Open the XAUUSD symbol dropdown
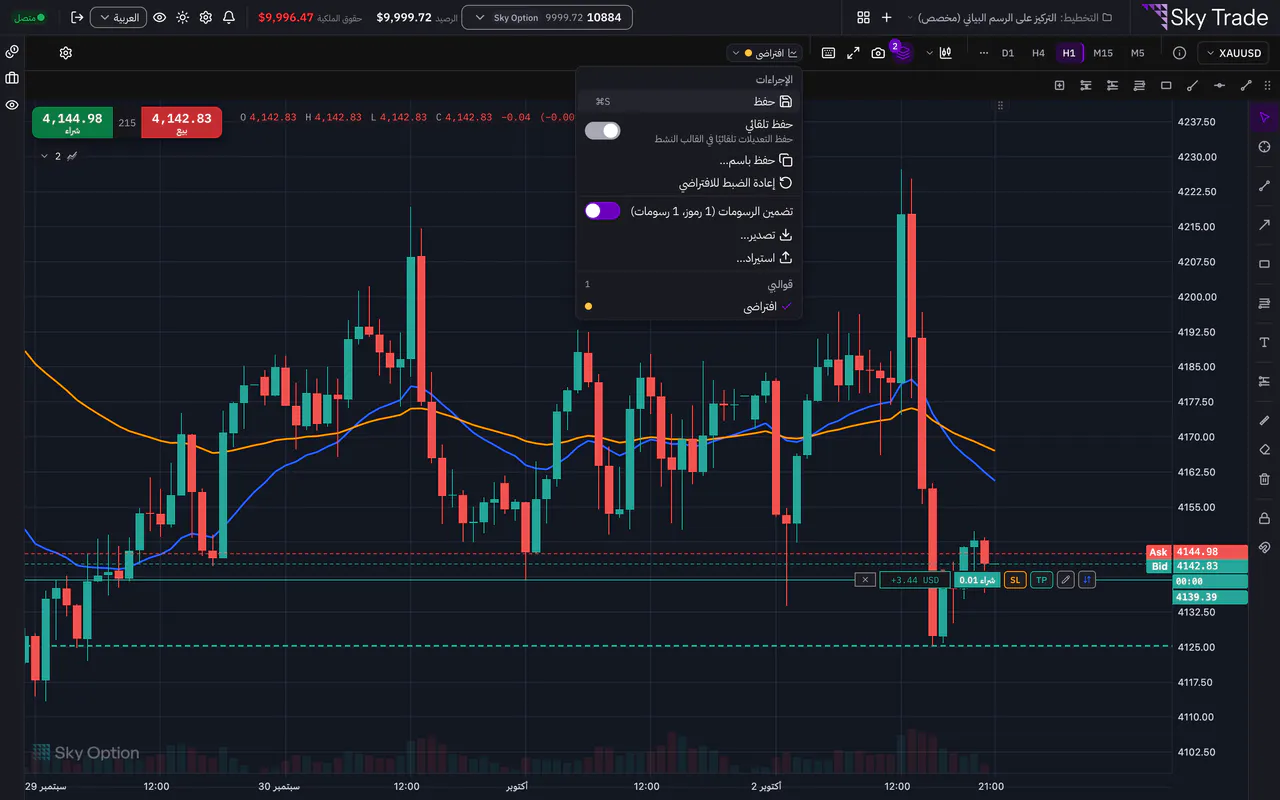 point(1233,53)
